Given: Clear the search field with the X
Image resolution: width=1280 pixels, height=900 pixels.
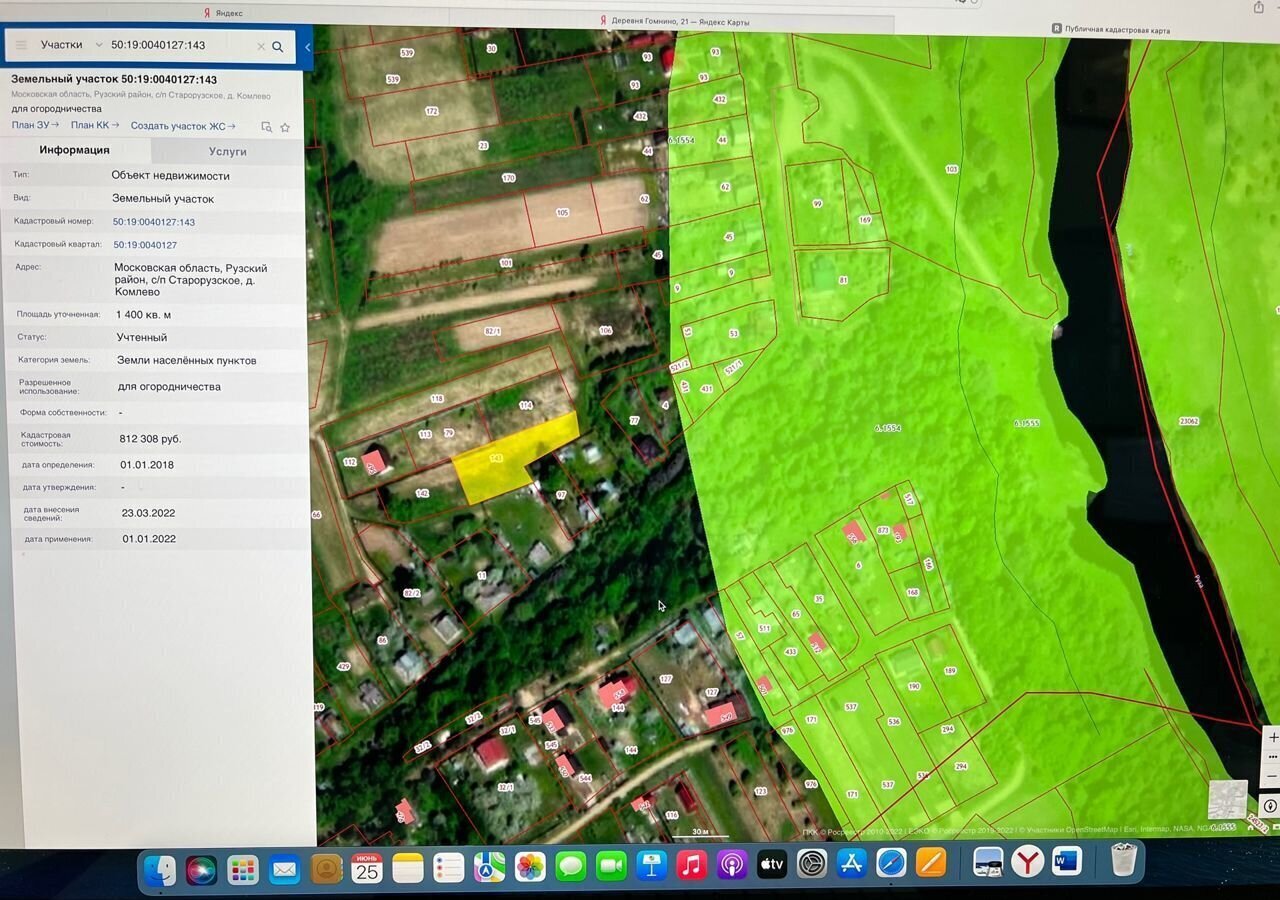Looking at the screenshot, I should 261,47.
